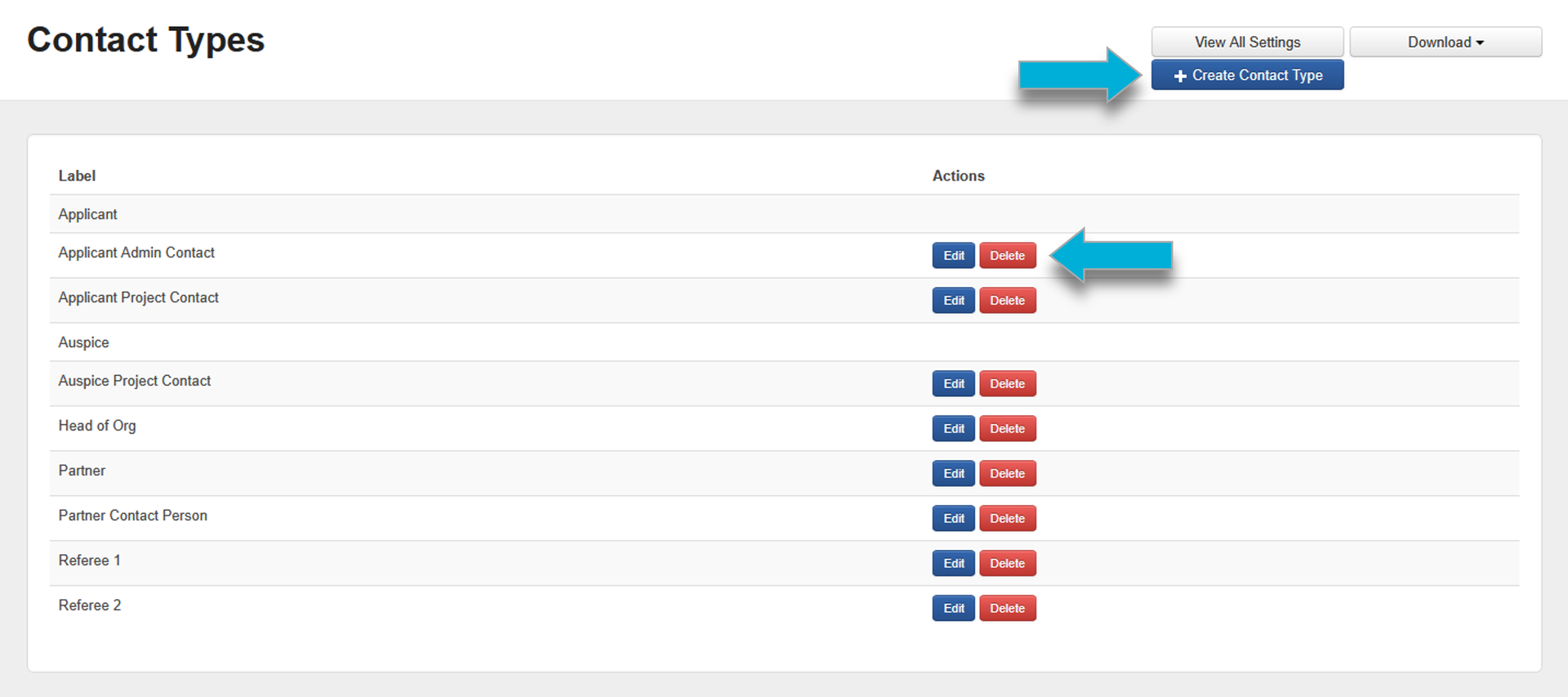Viewport: 1568px width, 697px height.
Task: Remove the Partner Contact Person type
Action: click(x=1007, y=519)
